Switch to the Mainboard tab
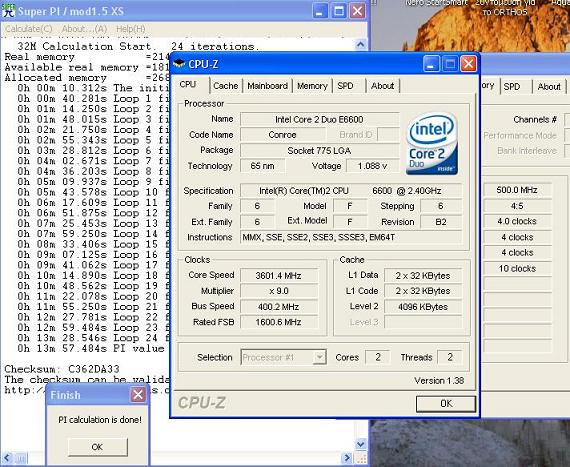Image resolution: width=570 pixels, height=467 pixels. [267, 86]
